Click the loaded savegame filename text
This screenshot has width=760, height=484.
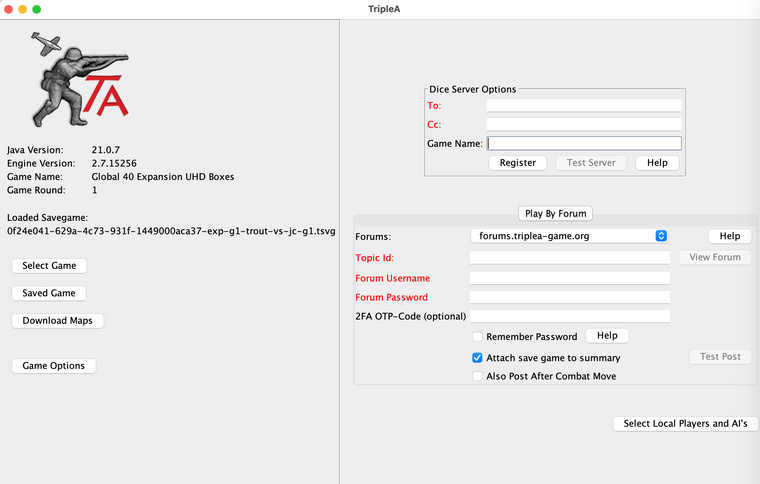pyautogui.click(x=171, y=231)
